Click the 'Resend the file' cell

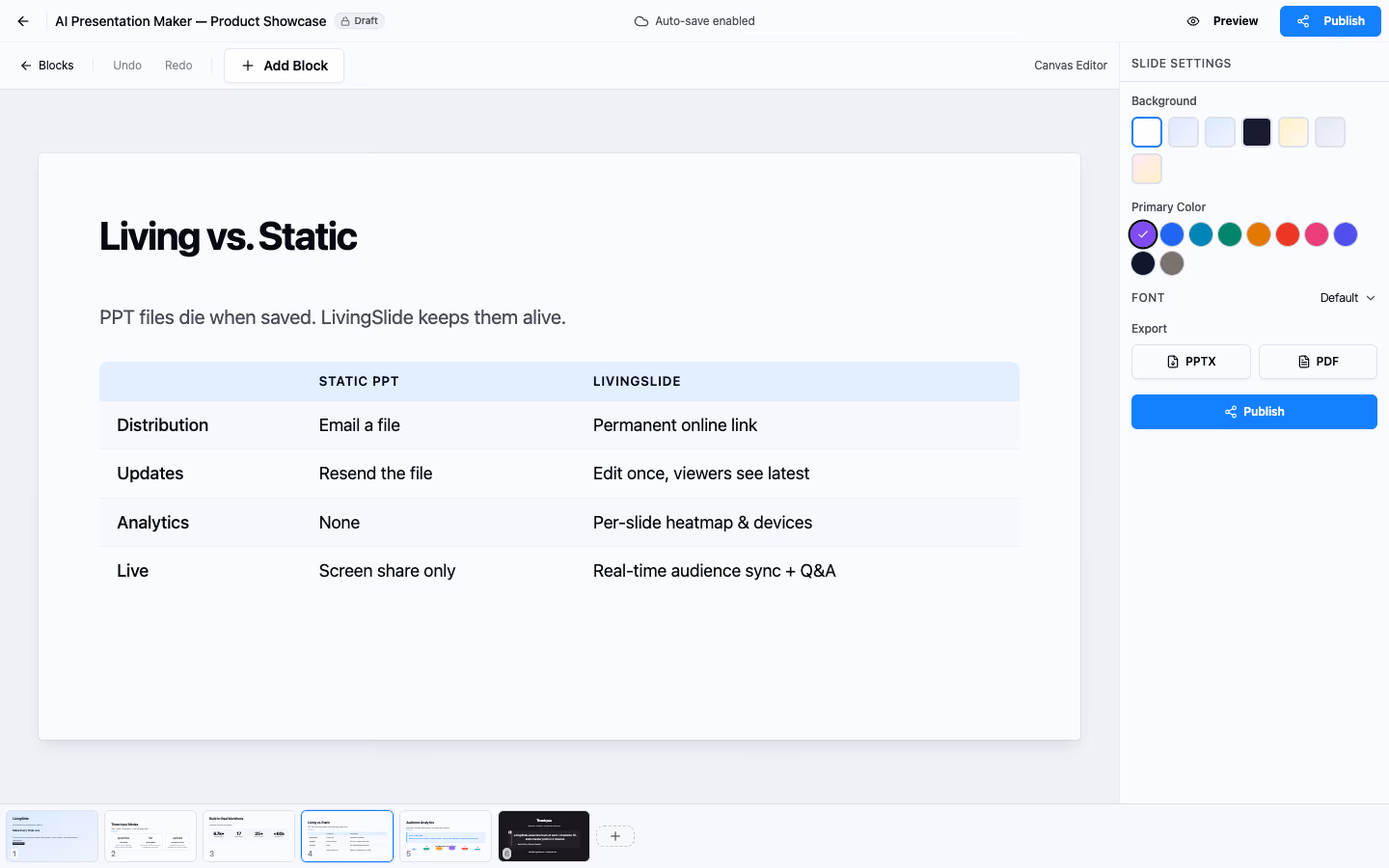(376, 474)
